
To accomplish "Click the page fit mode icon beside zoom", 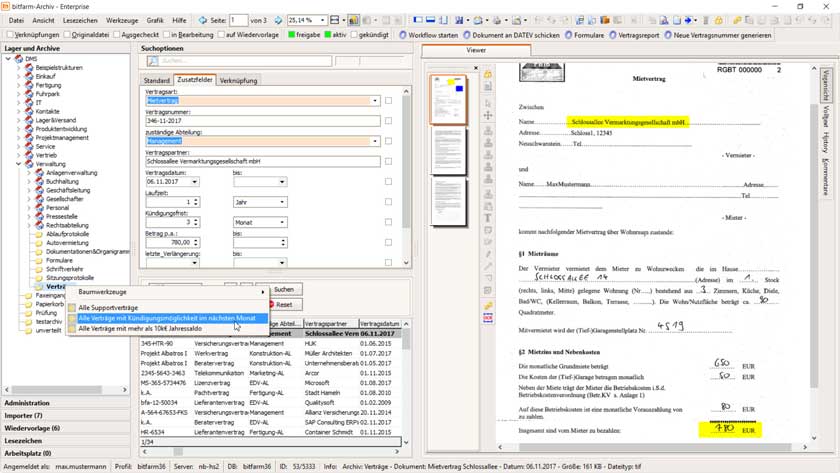I will pos(335,20).
